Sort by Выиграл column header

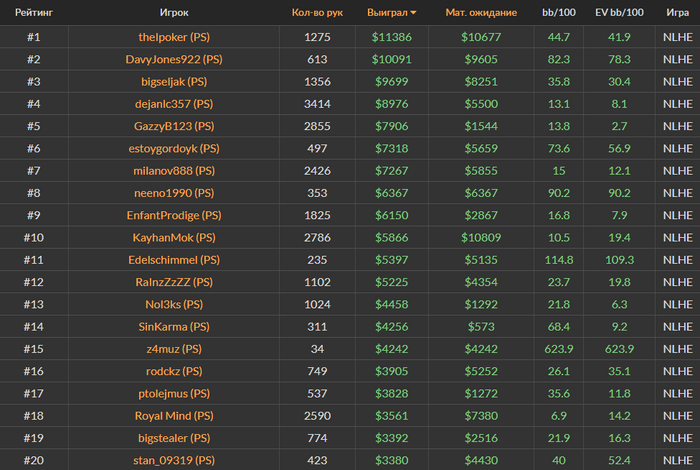(x=387, y=12)
